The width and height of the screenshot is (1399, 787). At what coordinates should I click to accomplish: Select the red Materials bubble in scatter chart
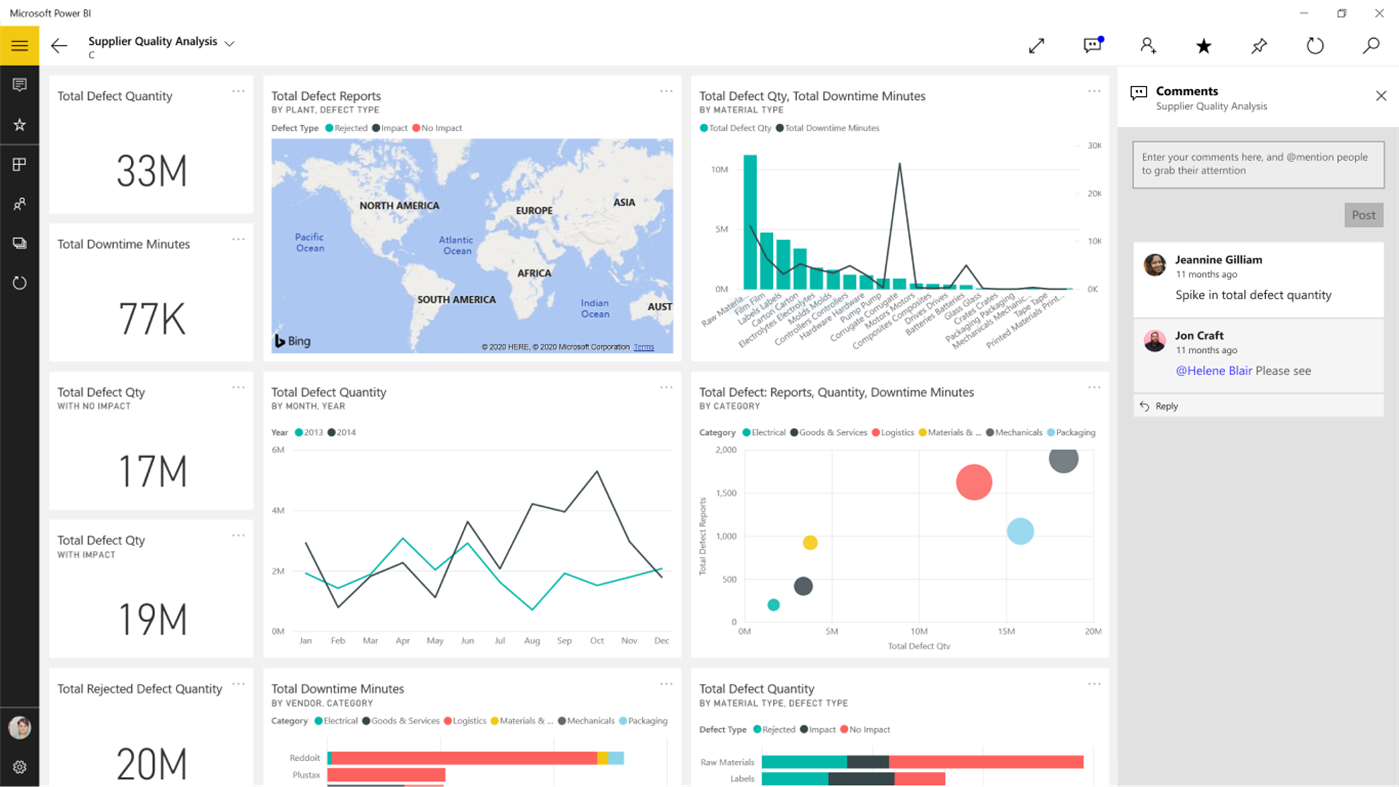(x=973, y=482)
